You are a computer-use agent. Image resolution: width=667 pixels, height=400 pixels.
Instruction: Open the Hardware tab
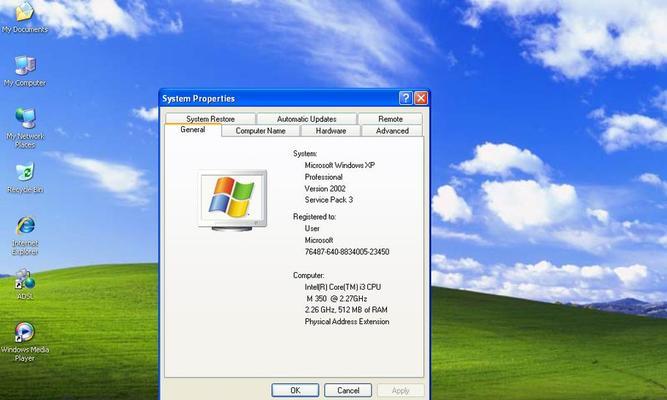331,131
